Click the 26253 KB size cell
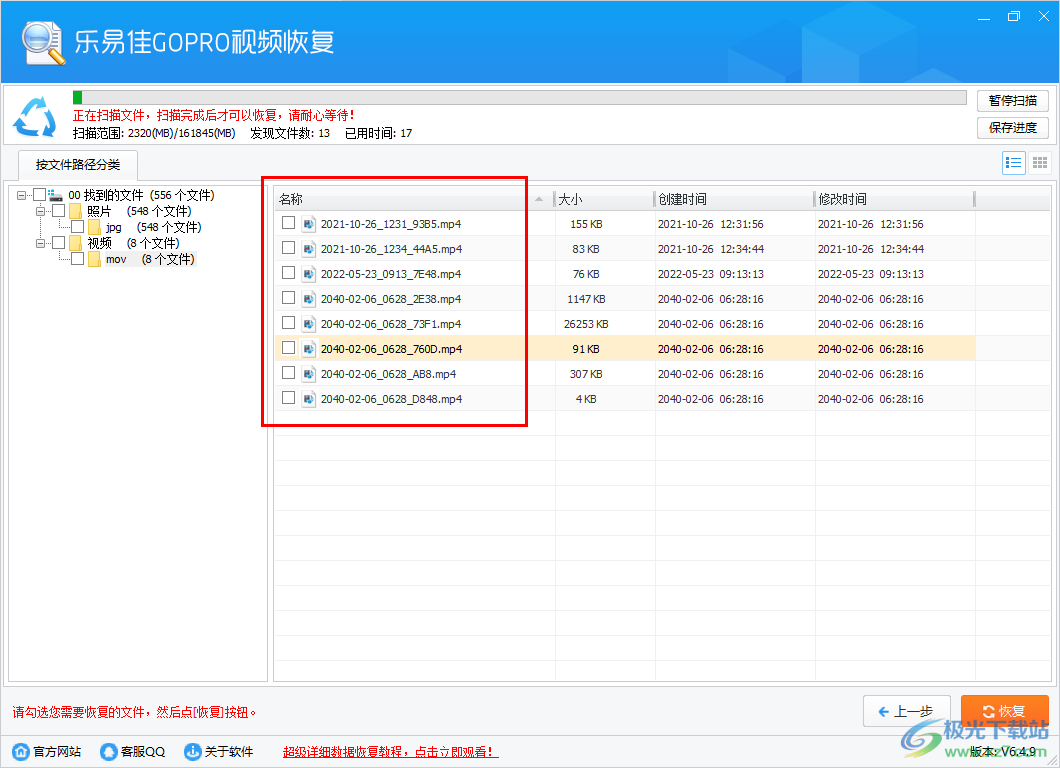This screenshot has height=768, width=1060. point(586,324)
